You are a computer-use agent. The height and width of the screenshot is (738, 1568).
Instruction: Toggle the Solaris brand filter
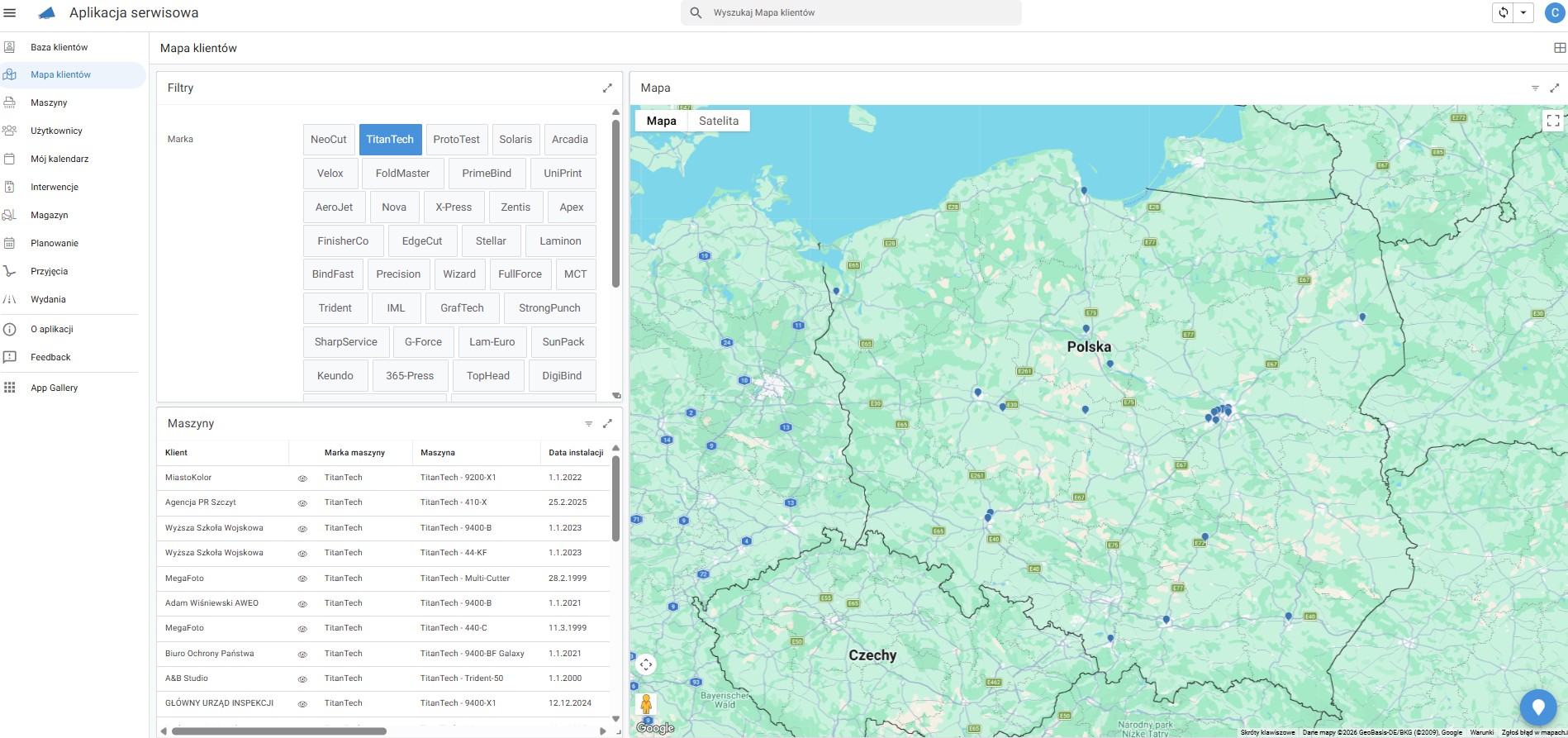click(x=516, y=140)
